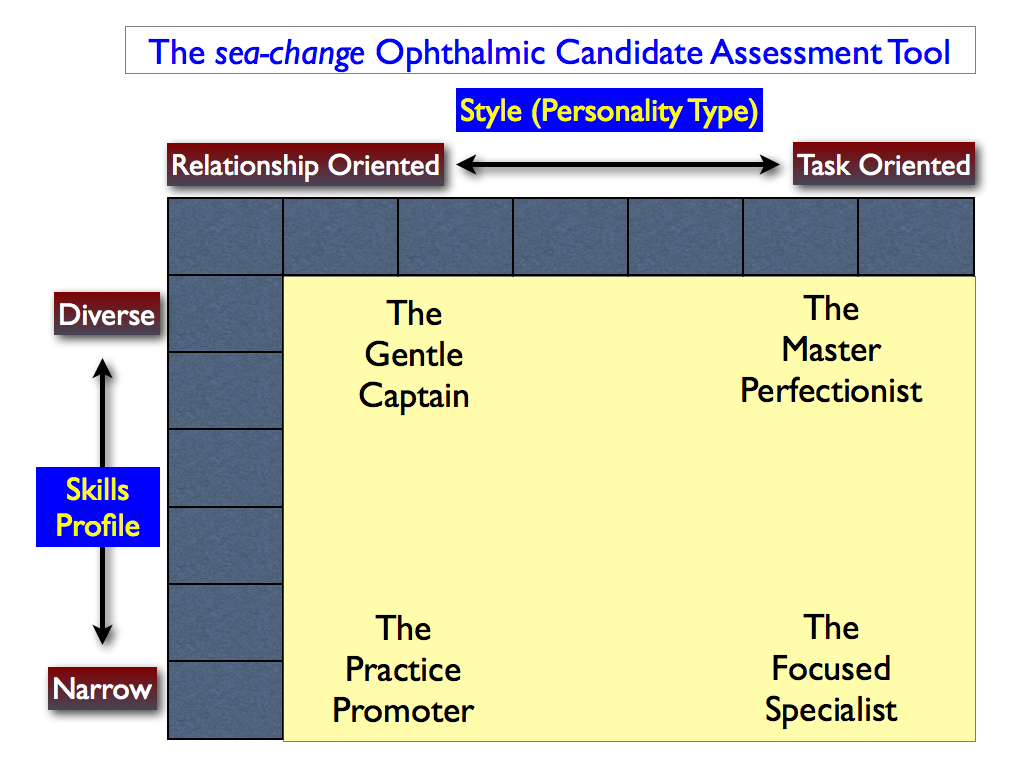Viewport: 1024px width, 768px height.
Task: Click the Relationship Oriented label
Action: 305,165
